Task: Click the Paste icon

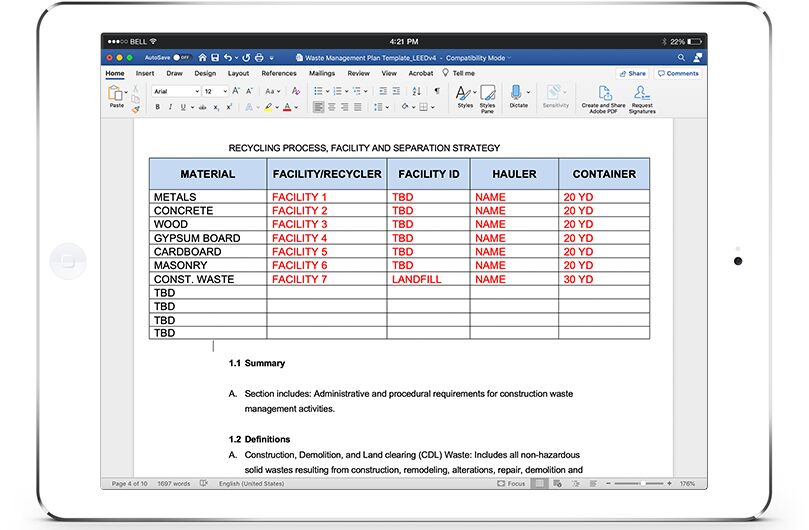Action: point(117,95)
